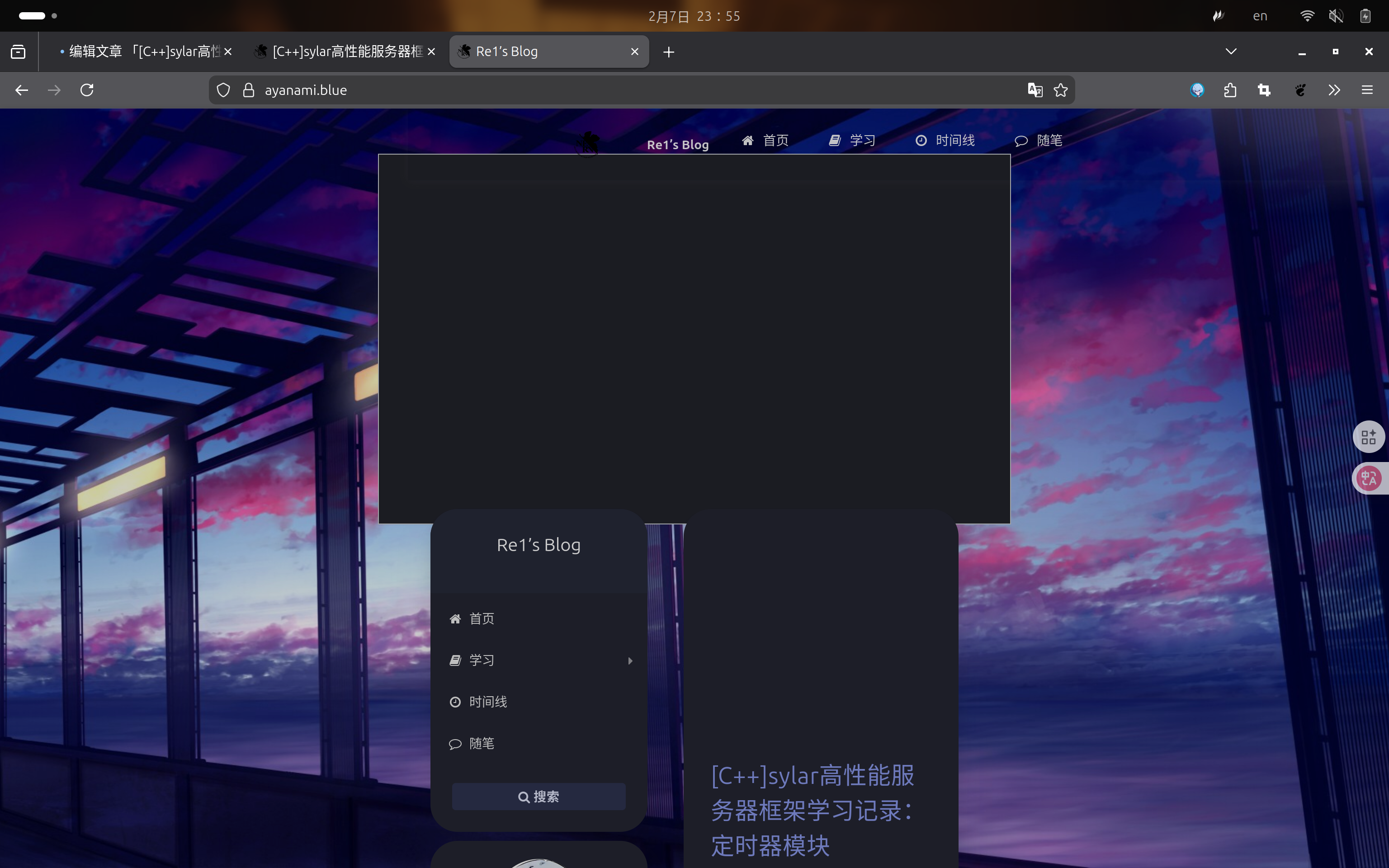Click the 搜索 search button in sidebar
Image resolution: width=1389 pixels, height=868 pixels.
[x=539, y=797]
